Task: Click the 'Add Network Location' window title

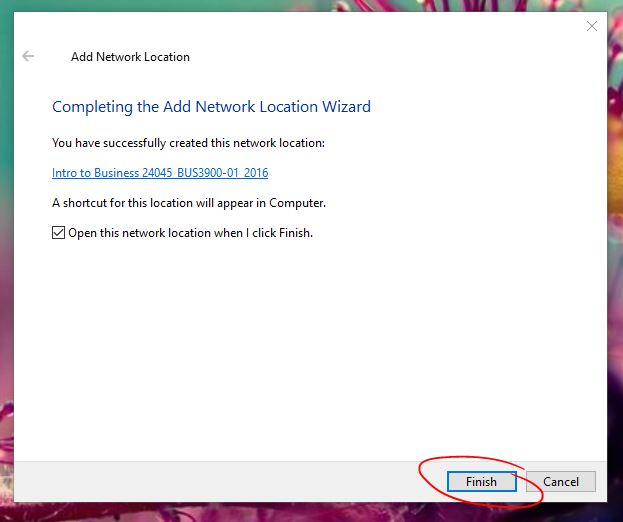Action: pyautogui.click(x=130, y=57)
